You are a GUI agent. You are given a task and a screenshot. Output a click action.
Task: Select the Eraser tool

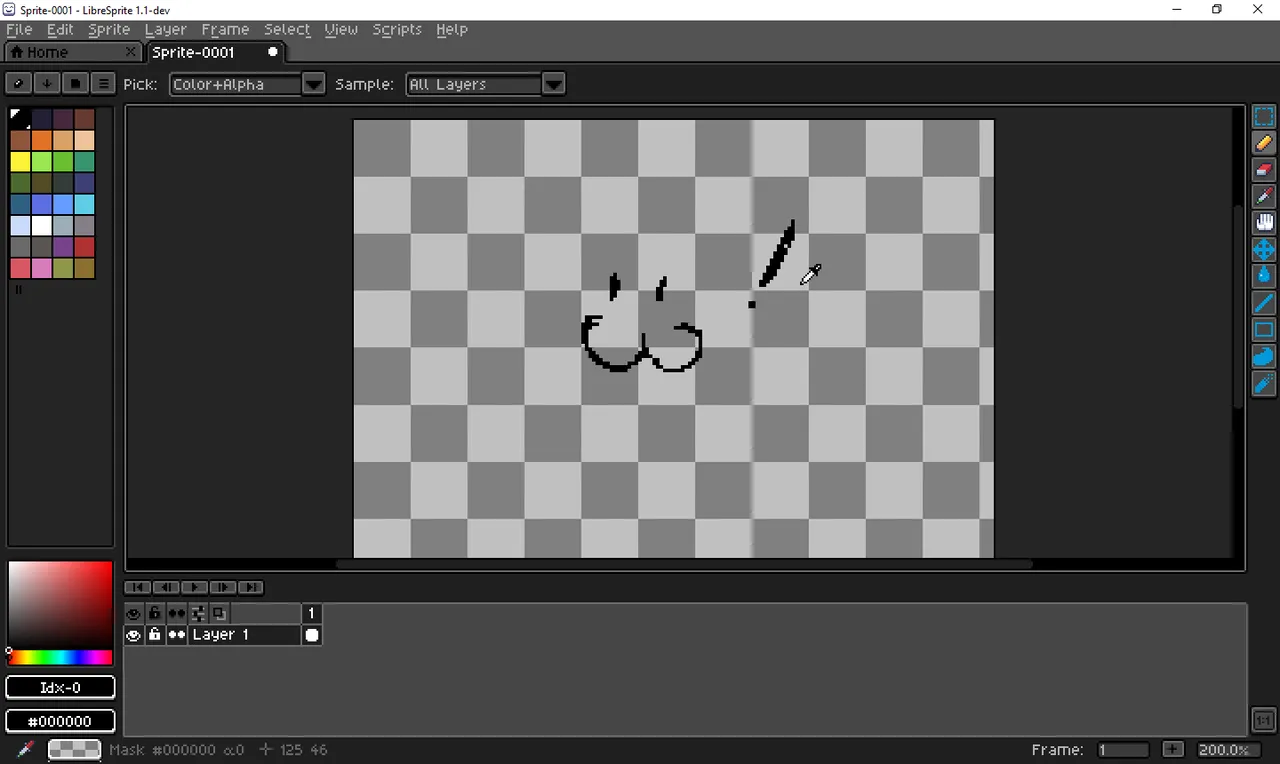1264,170
